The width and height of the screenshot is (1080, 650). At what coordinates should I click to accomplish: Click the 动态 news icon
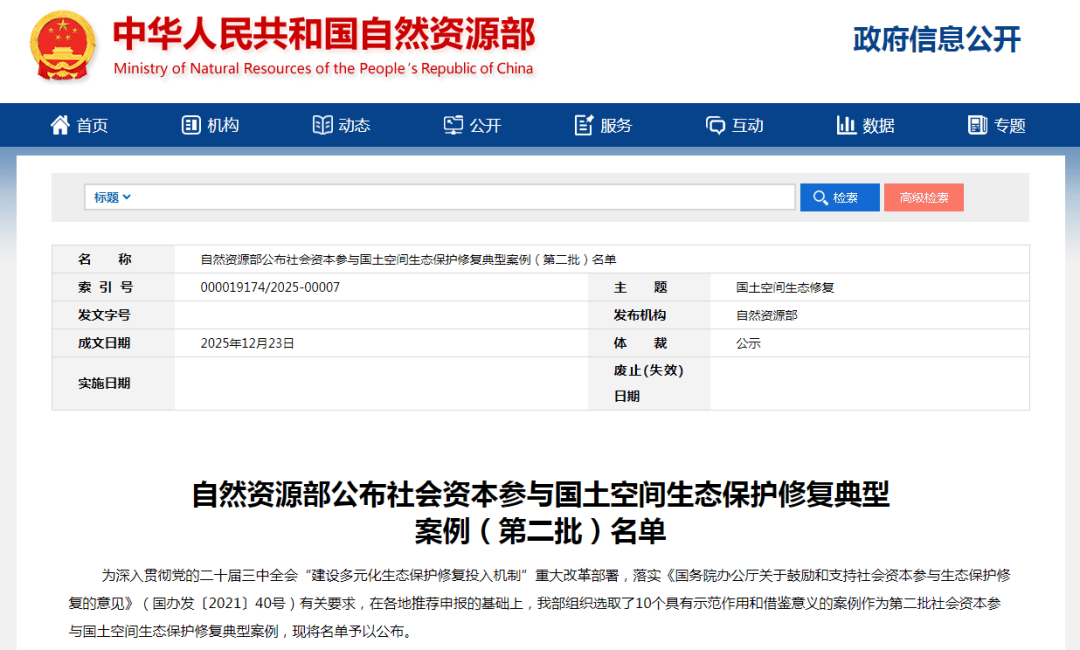[x=322, y=125]
